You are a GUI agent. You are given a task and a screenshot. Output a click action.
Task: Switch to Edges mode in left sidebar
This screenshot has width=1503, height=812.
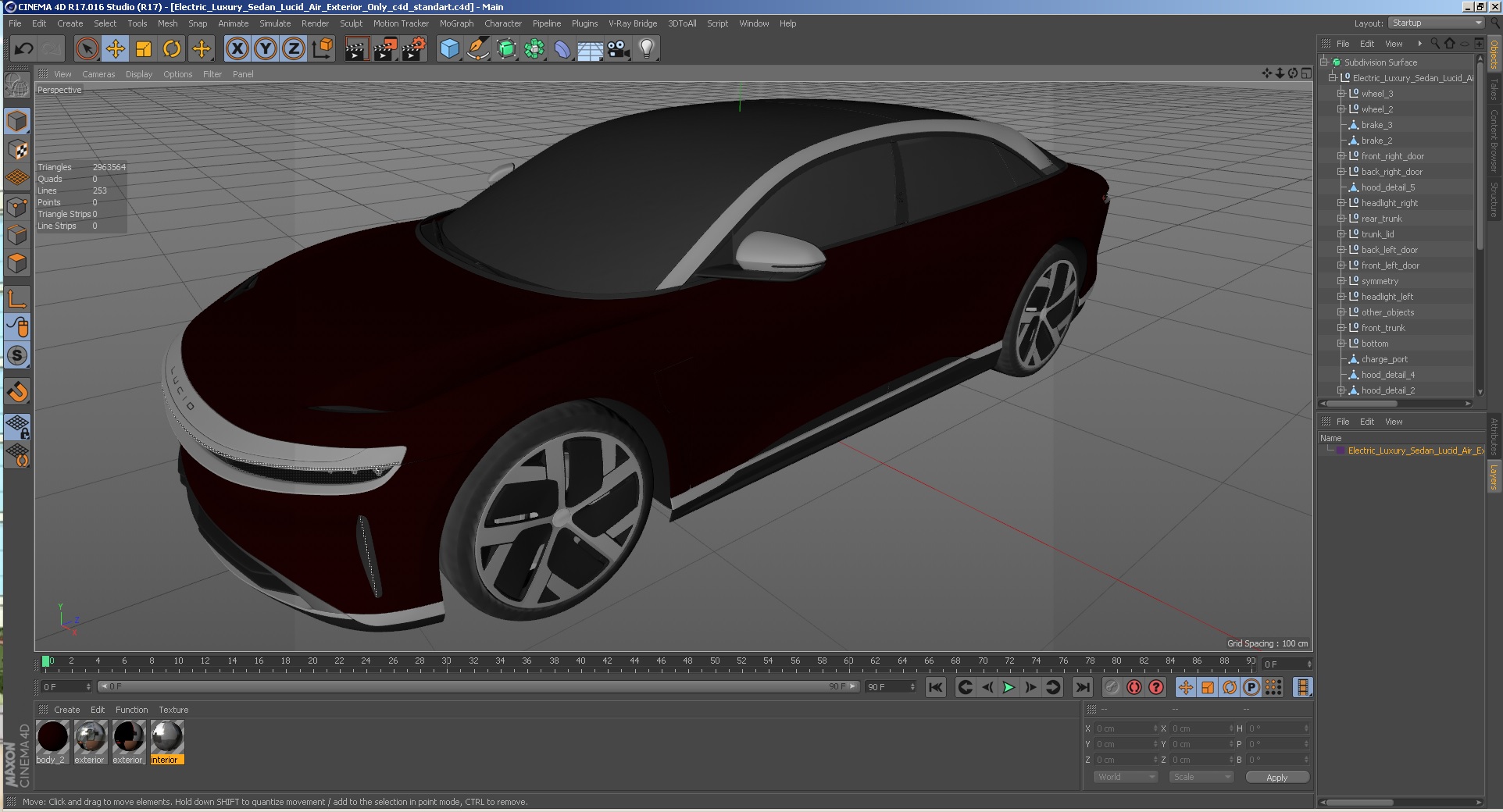[x=17, y=234]
